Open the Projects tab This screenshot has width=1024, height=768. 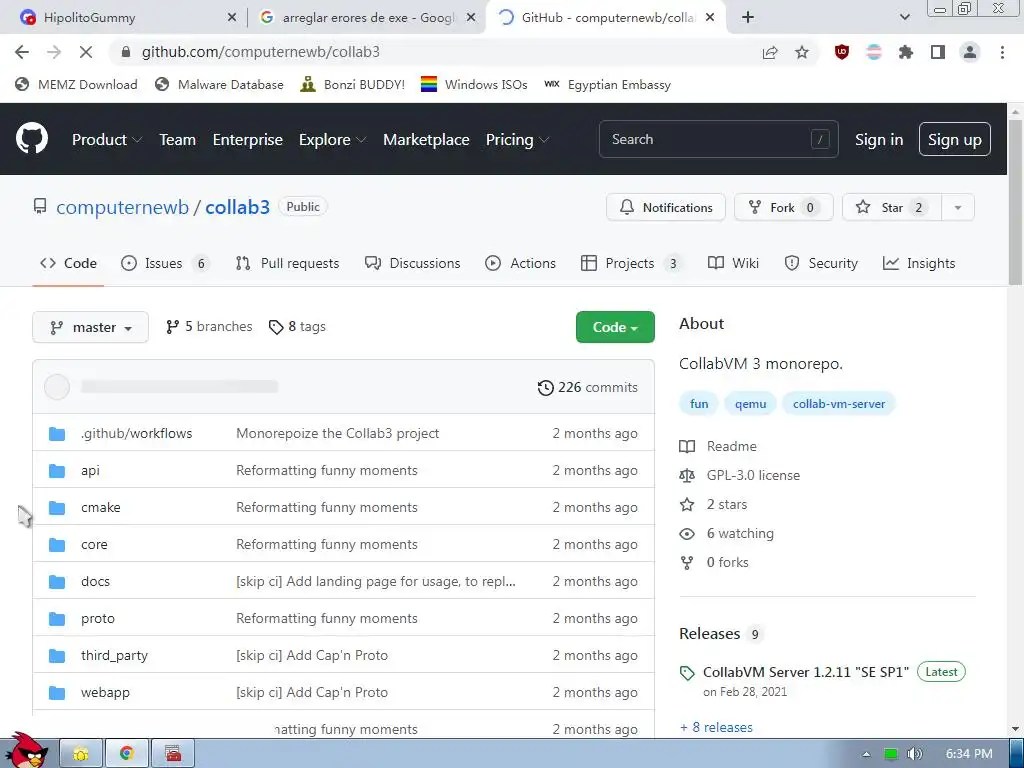coord(630,264)
